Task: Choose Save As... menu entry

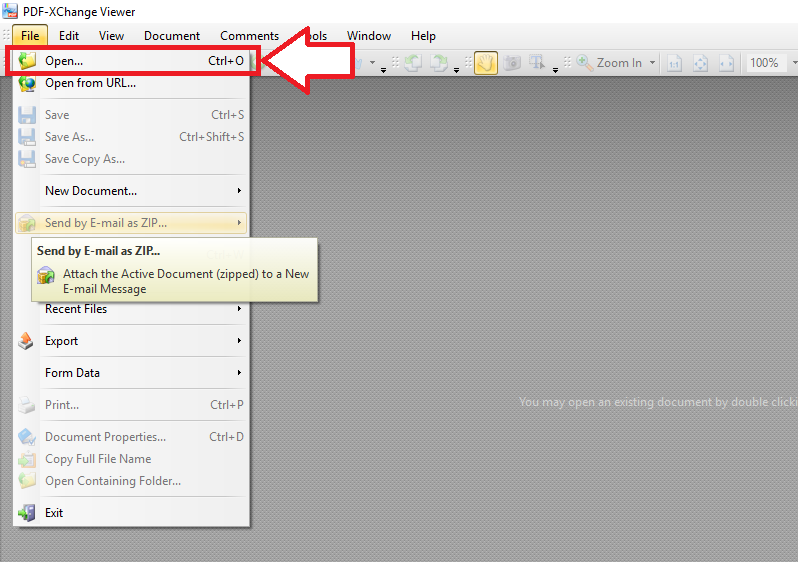Action: coord(131,137)
